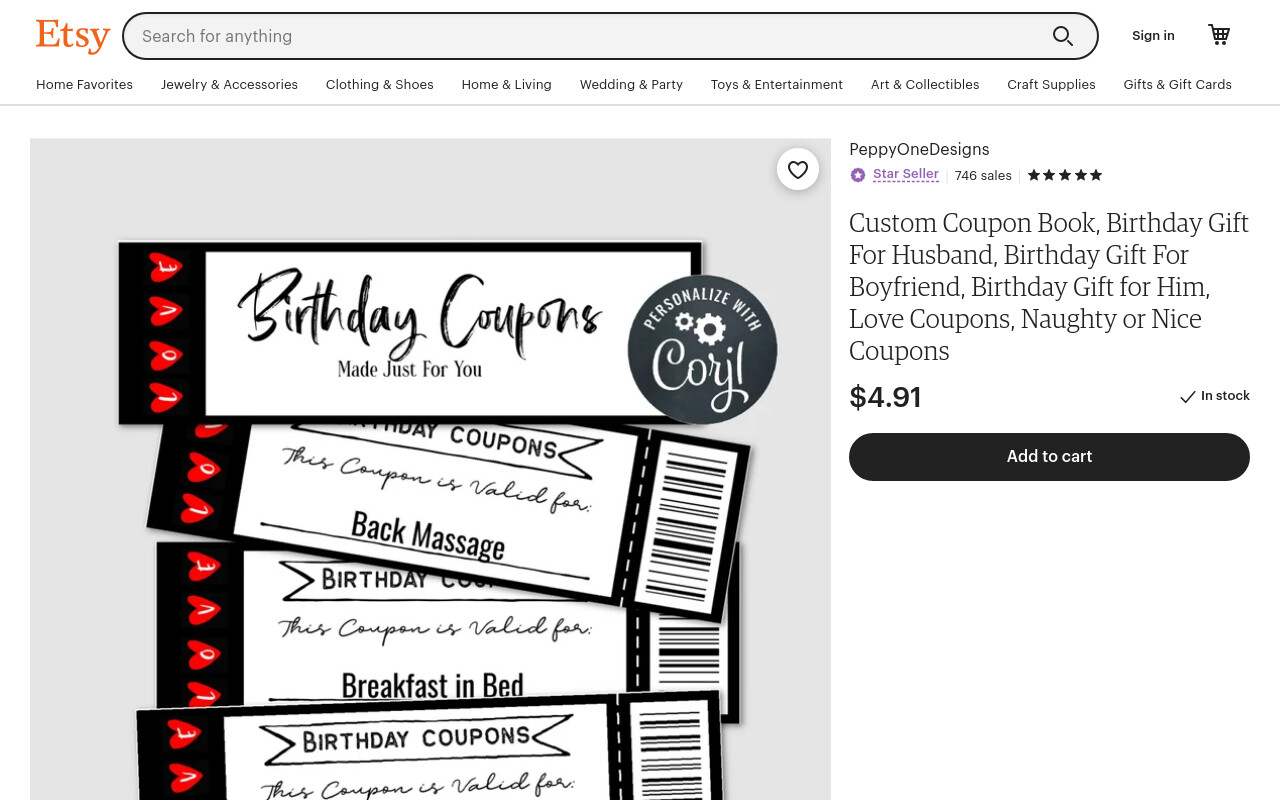The image size is (1280, 800).
Task: Click the magnifying glass search icon
Action: pos(1063,36)
